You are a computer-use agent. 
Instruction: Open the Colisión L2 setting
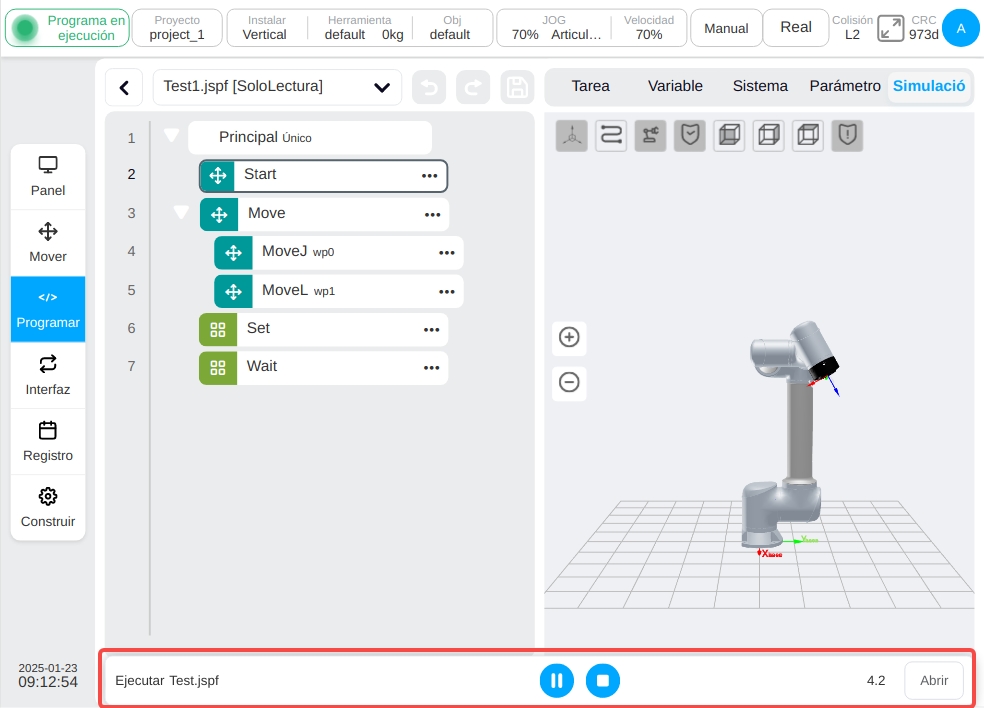(852, 28)
